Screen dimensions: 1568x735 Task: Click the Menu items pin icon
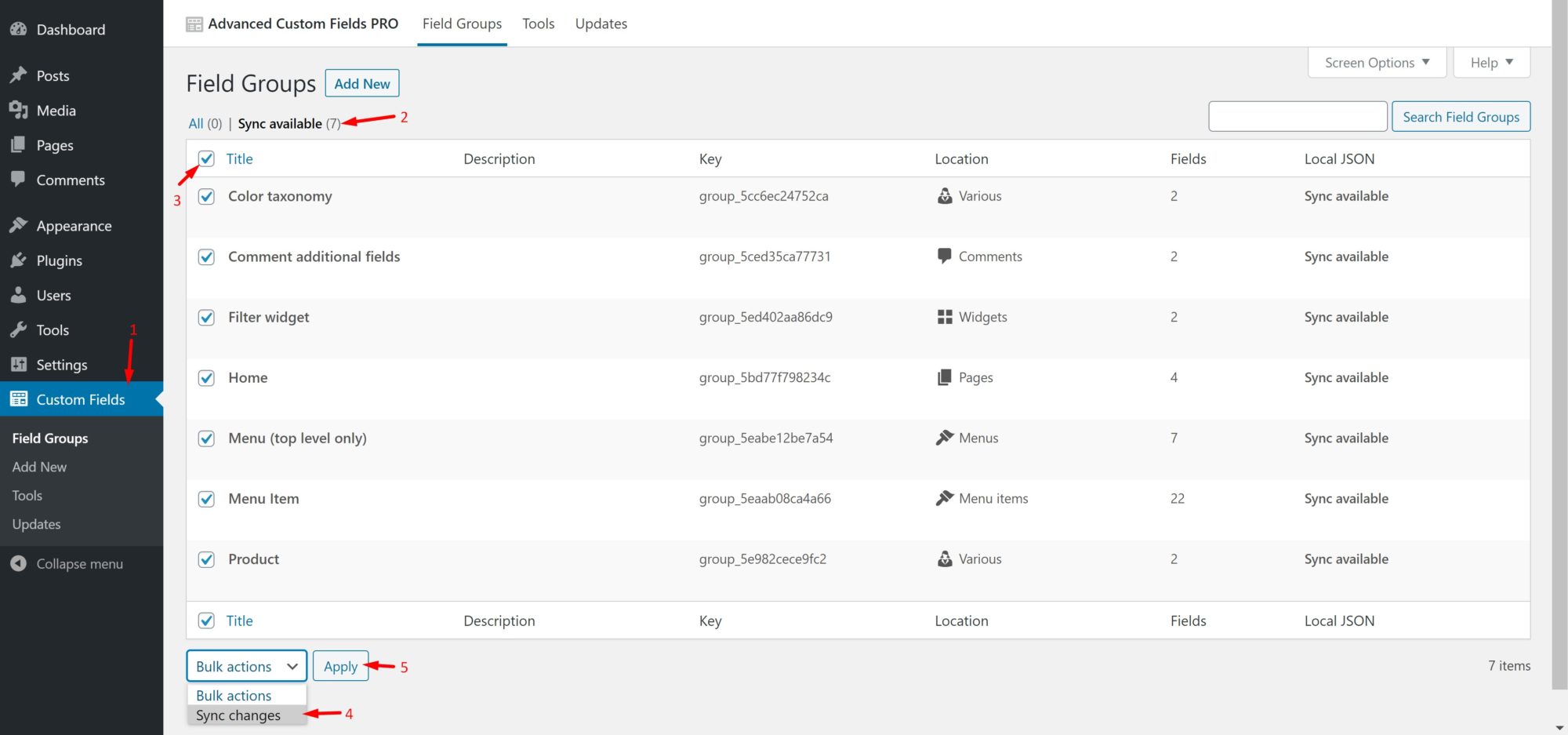(x=945, y=497)
